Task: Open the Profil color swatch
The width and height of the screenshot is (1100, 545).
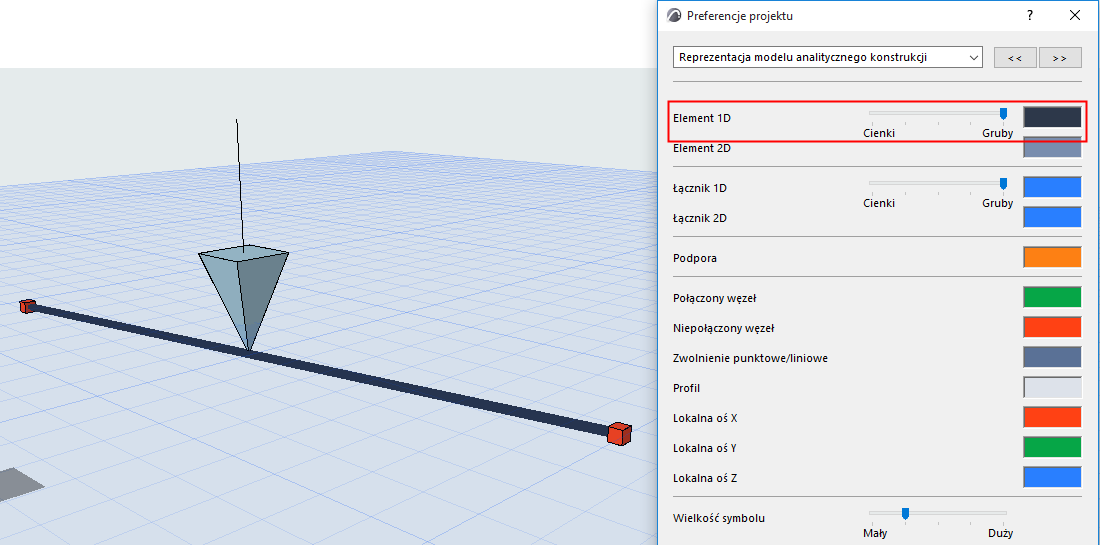Action: click(x=1052, y=388)
